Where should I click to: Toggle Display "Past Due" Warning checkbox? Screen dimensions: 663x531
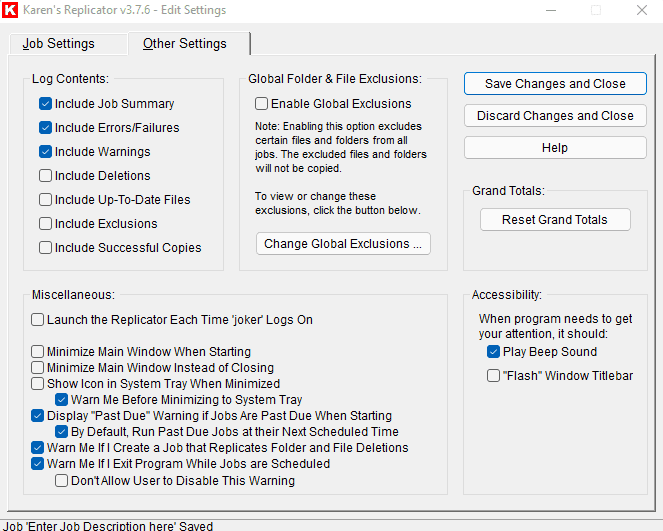(x=37, y=416)
